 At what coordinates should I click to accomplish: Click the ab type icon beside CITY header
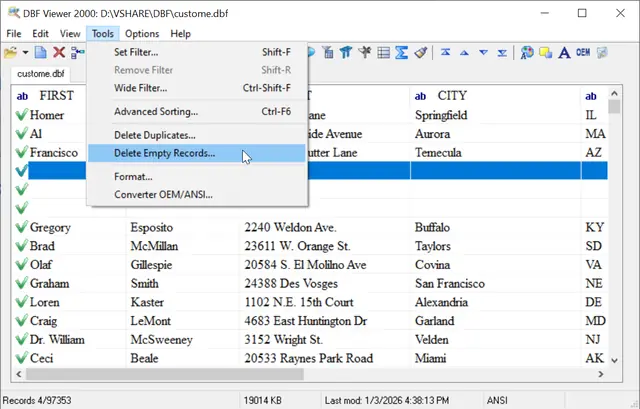coord(420,96)
